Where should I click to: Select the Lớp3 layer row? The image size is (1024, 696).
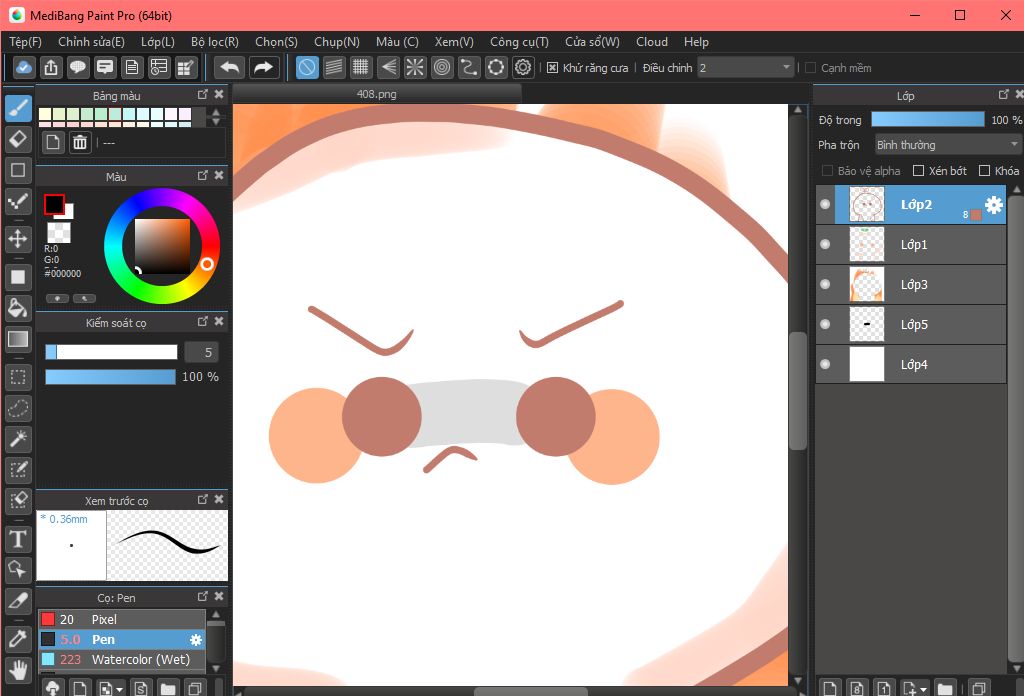[911, 284]
